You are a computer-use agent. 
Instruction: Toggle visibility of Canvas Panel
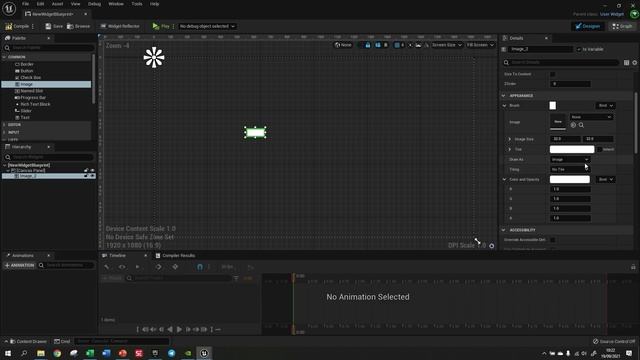92,170
